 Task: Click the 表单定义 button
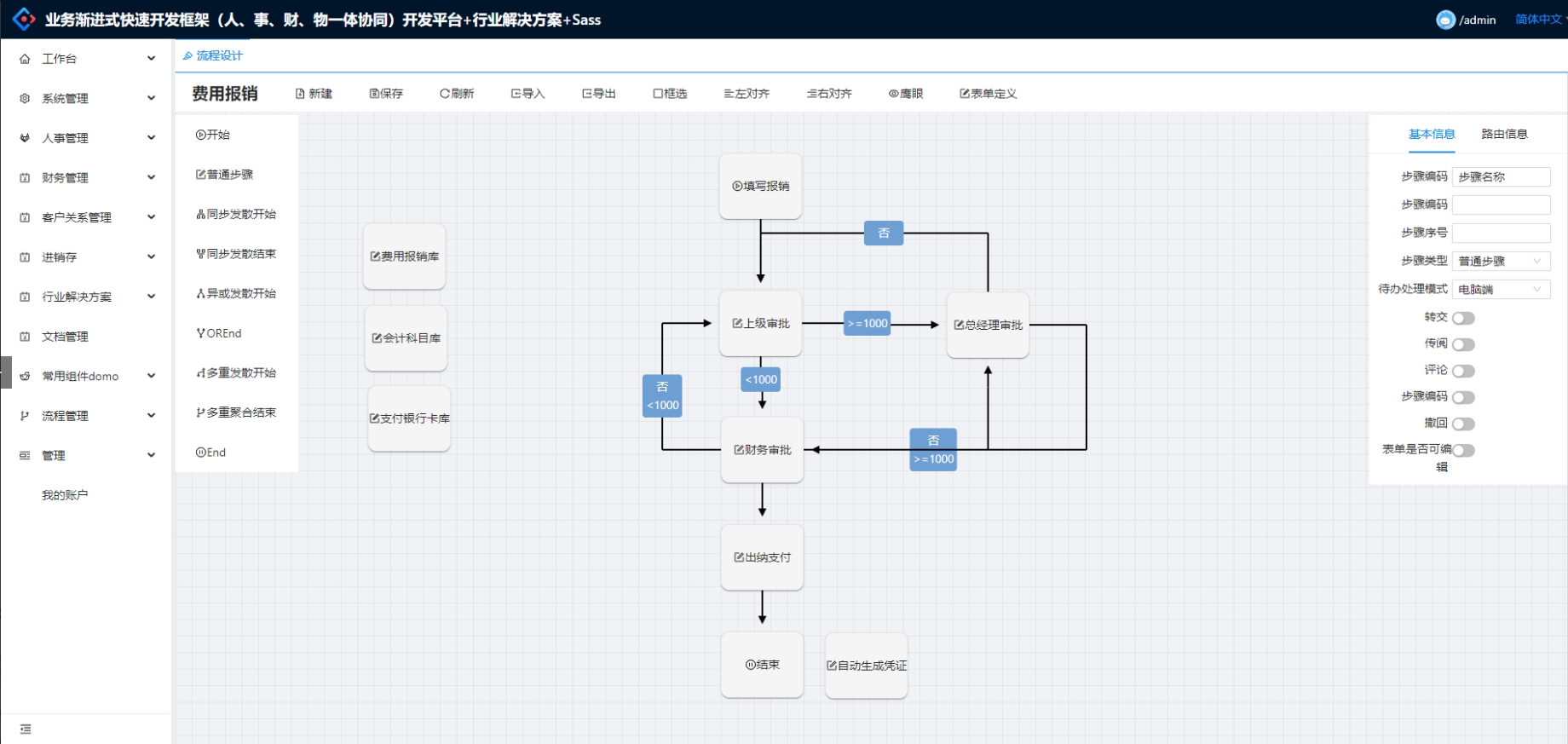[989, 94]
